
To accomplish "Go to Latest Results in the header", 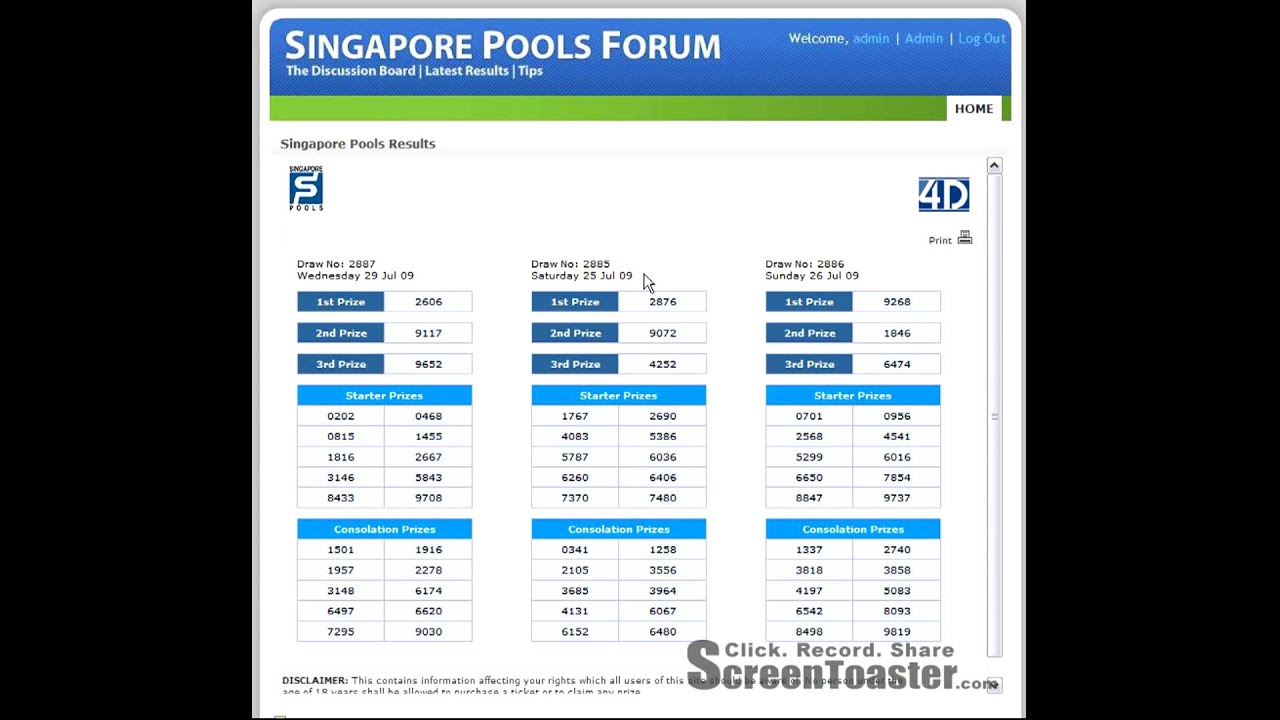I will click(468, 71).
